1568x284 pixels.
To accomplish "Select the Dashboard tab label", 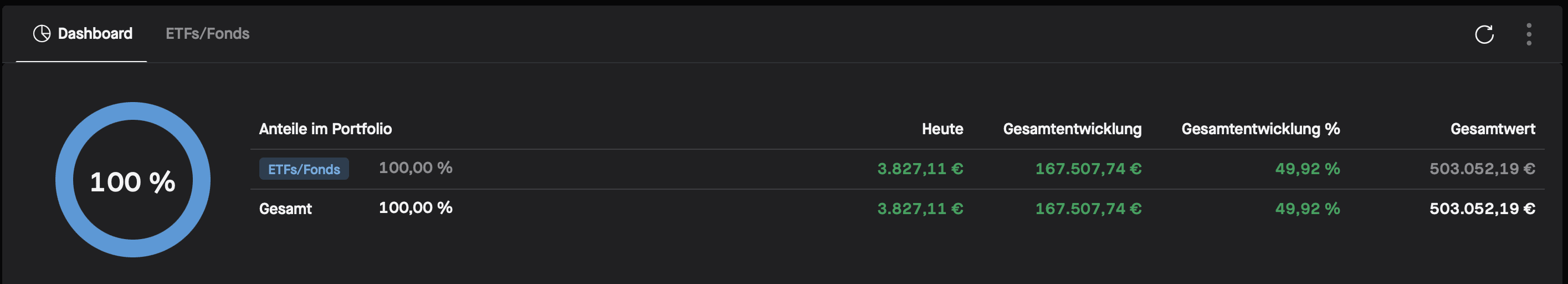I will (95, 33).
